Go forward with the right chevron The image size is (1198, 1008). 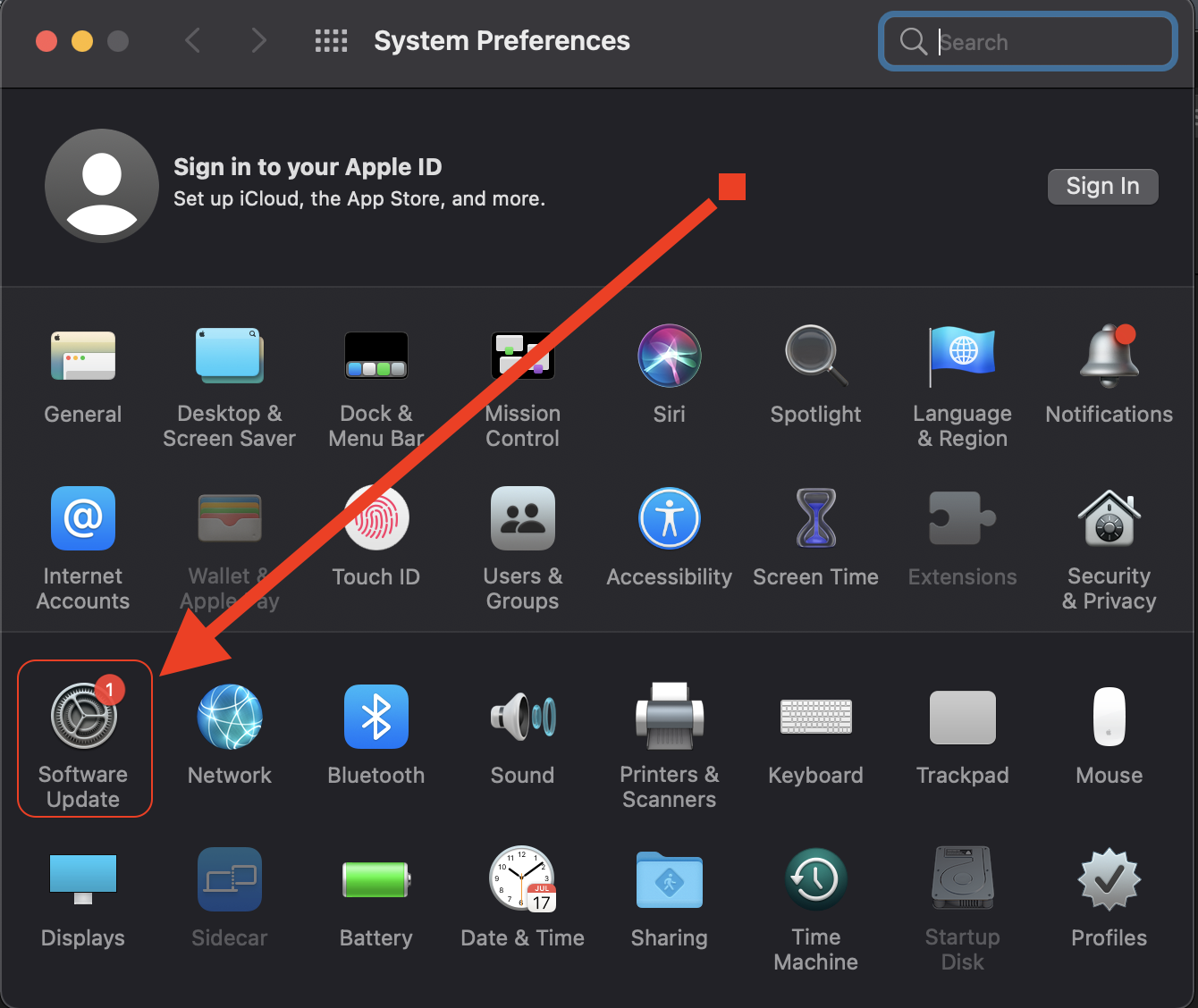(x=259, y=40)
